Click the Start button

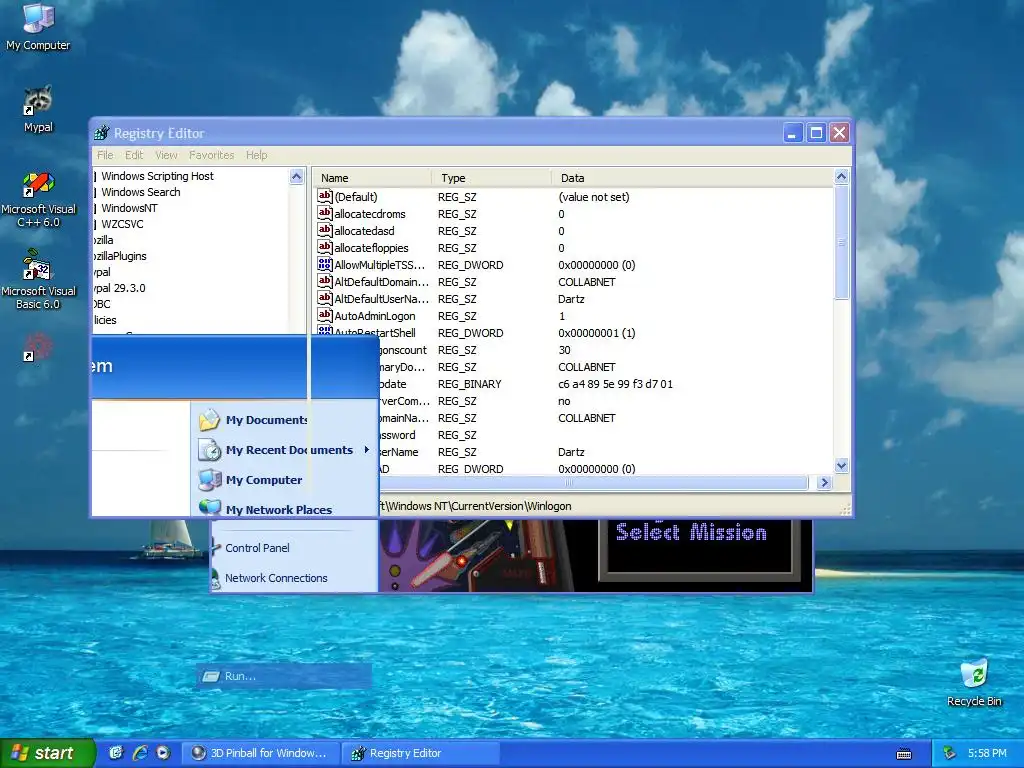[x=47, y=753]
